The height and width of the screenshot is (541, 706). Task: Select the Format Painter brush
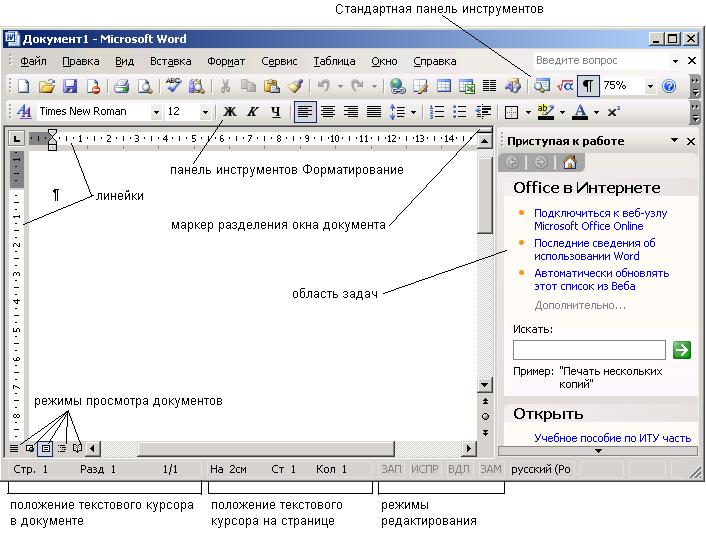click(x=295, y=86)
